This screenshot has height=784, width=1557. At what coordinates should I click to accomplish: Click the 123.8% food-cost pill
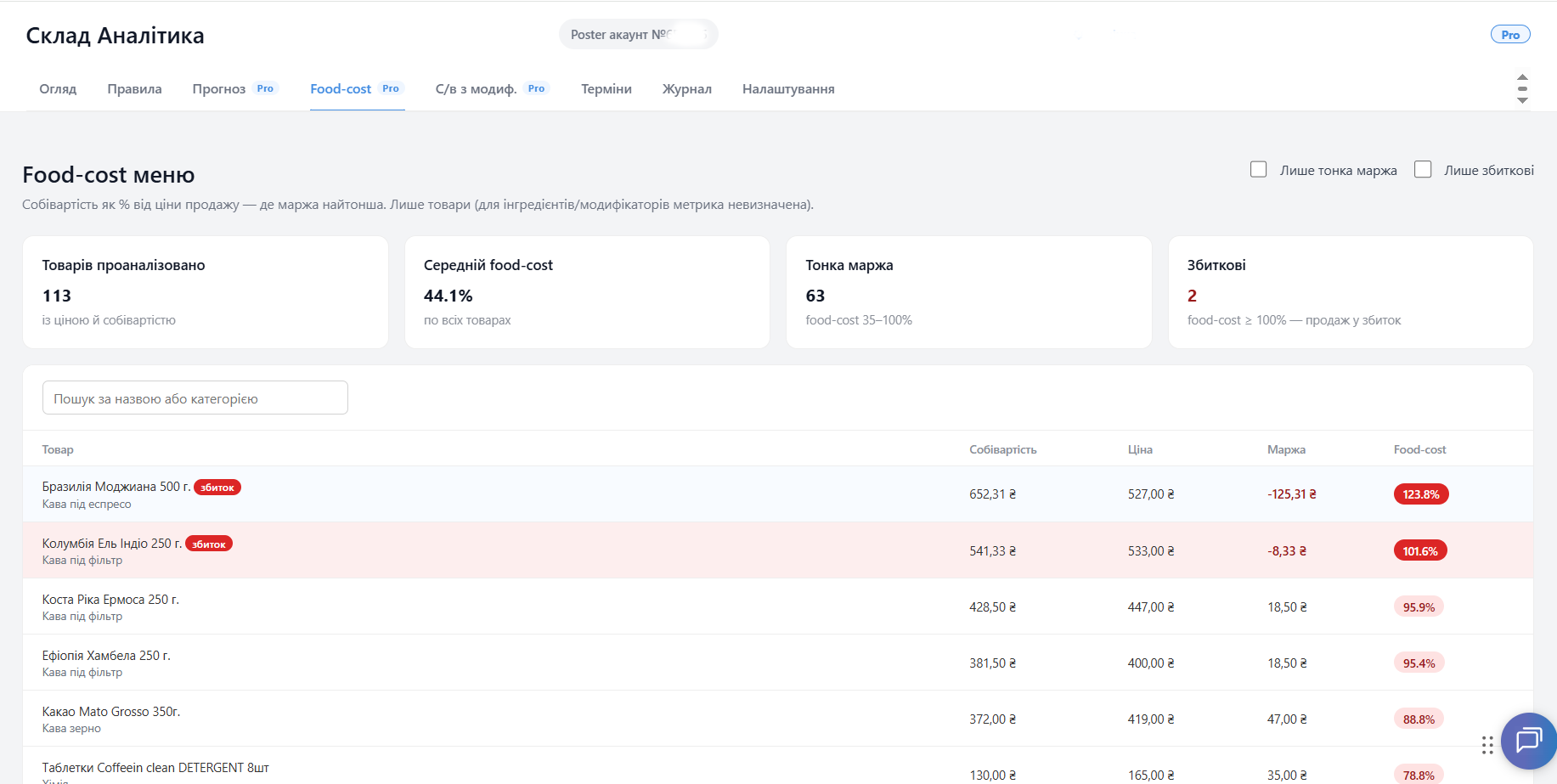[x=1421, y=494]
